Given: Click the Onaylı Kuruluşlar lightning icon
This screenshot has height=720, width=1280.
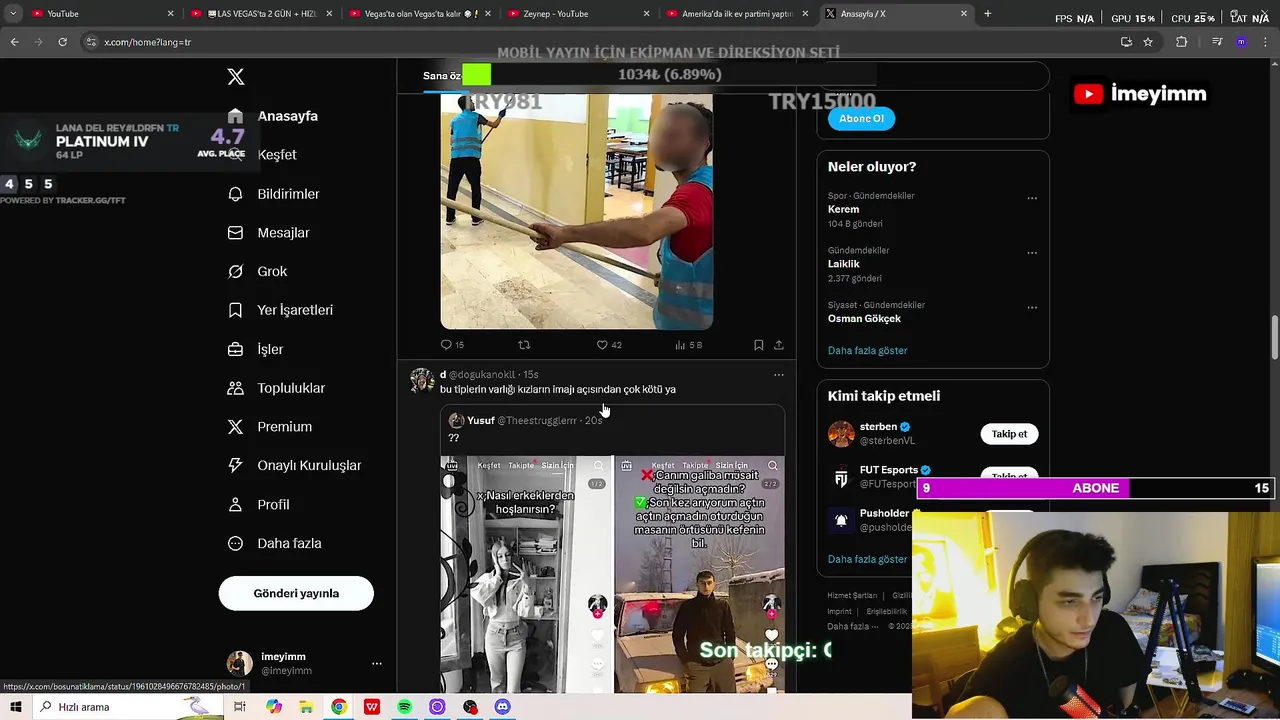Looking at the screenshot, I should (236, 465).
